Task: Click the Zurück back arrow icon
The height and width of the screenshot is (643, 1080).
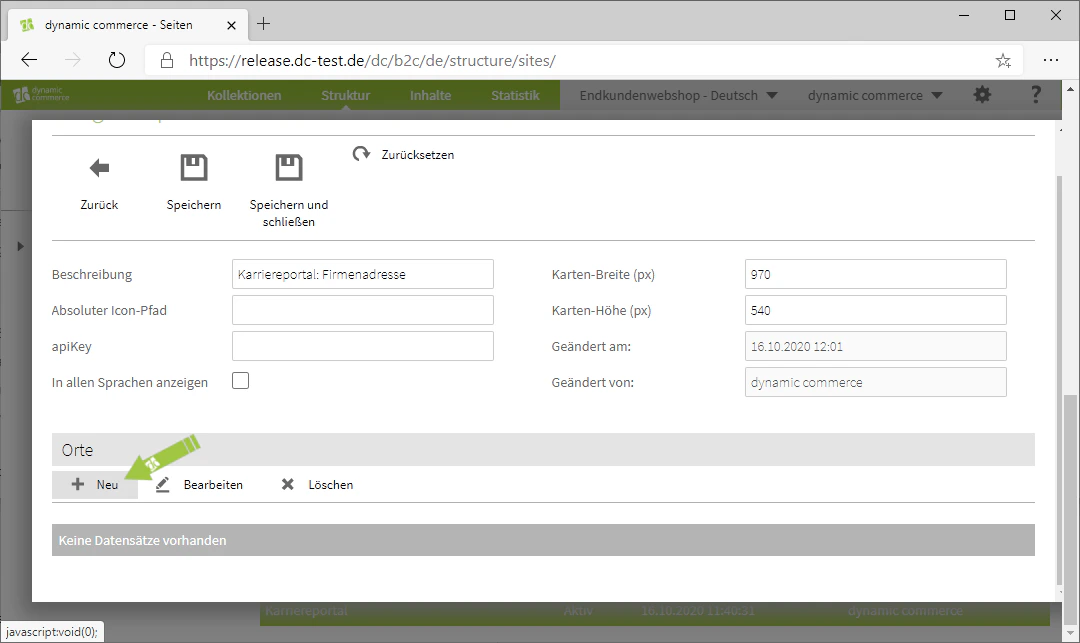Action: click(x=99, y=168)
